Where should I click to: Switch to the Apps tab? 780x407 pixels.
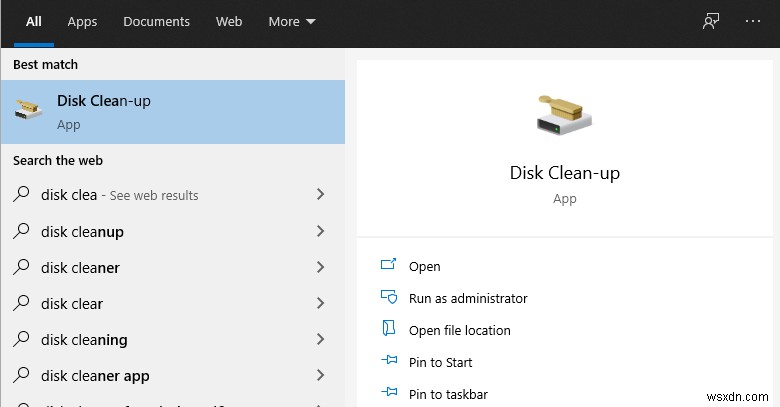tap(83, 21)
